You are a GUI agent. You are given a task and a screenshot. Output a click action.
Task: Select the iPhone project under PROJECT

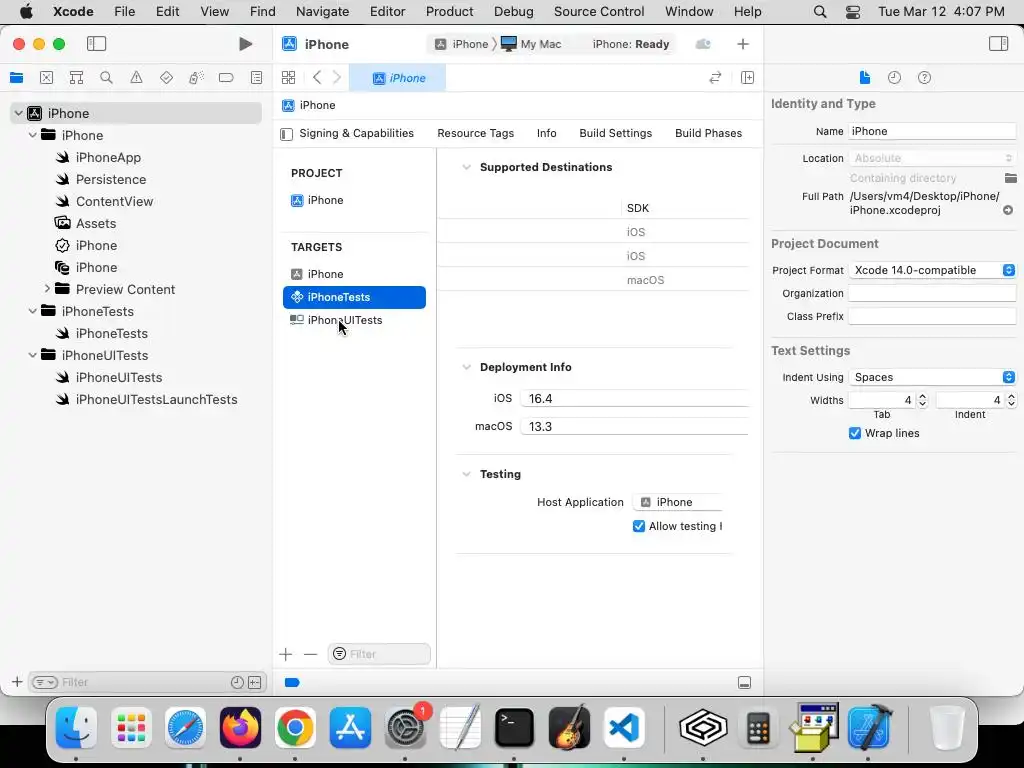coord(354,200)
